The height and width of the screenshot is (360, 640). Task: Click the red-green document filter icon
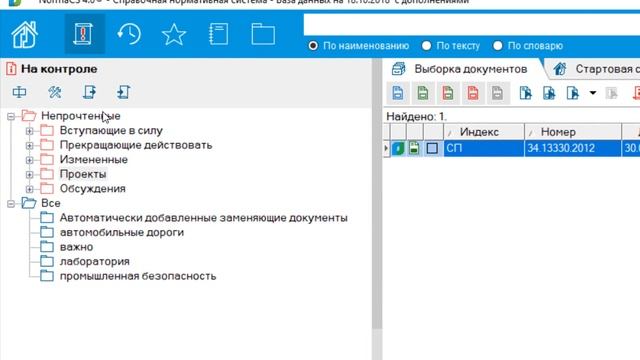448,93
